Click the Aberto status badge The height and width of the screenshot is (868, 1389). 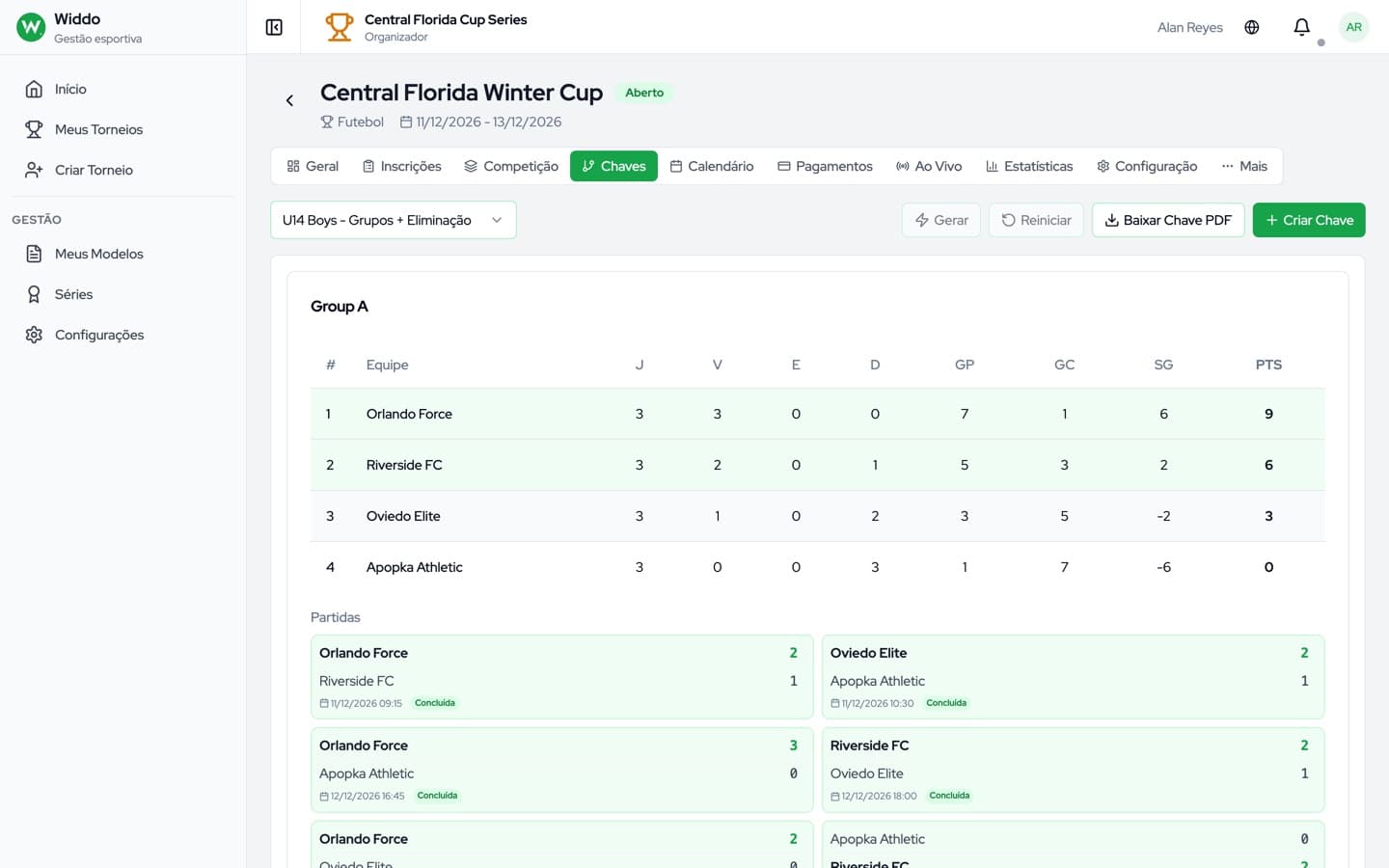click(x=644, y=93)
